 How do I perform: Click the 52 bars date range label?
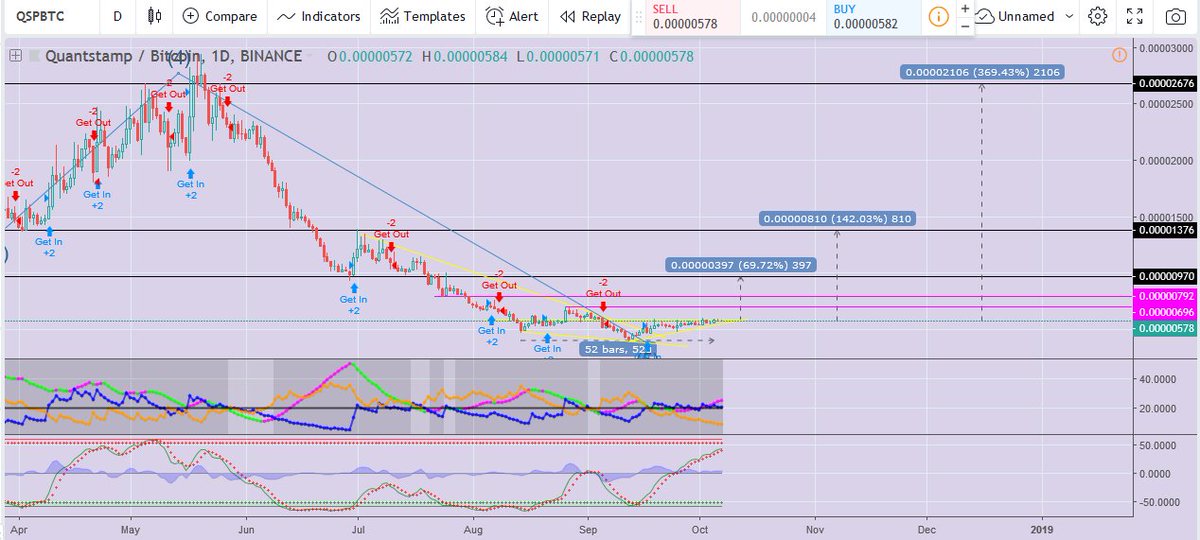pyautogui.click(x=616, y=349)
